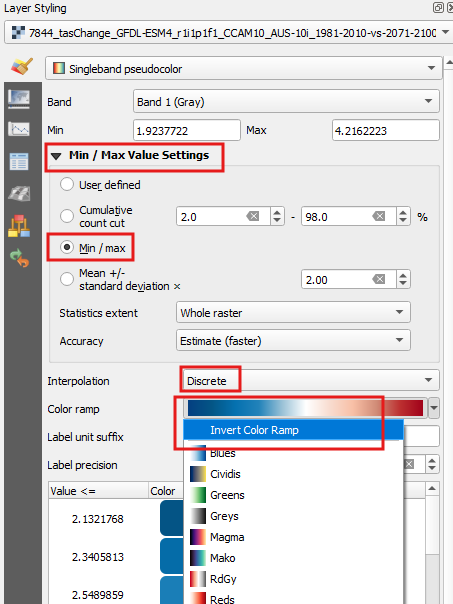The width and height of the screenshot is (453, 604).
Task: Choose Invert Color Ramp menu entry
Action: (293, 430)
